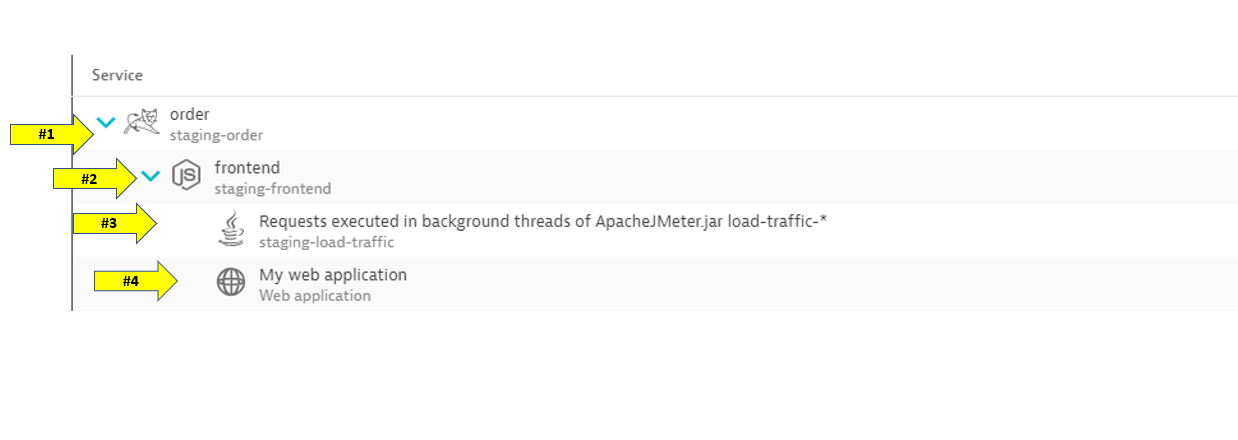Select the staging-load-traffic subtitle text
Viewport: 1238px width, 440px height.
[326, 242]
